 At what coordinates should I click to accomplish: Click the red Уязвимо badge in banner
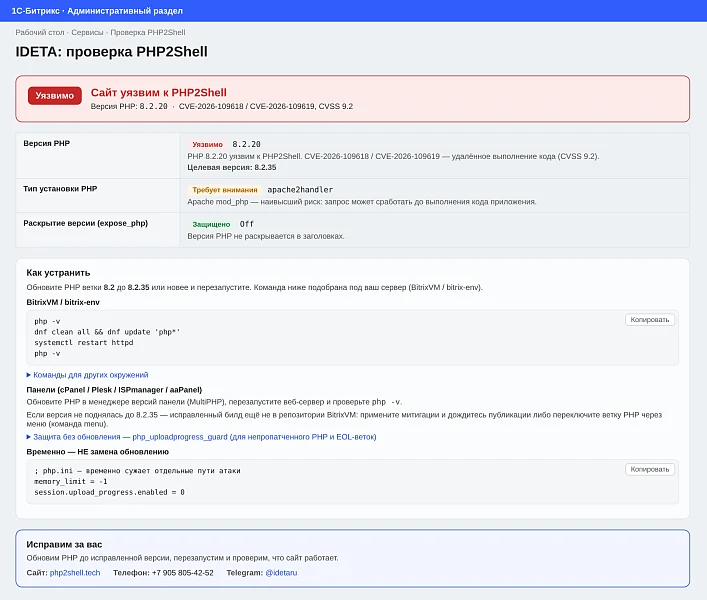[55, 96]
